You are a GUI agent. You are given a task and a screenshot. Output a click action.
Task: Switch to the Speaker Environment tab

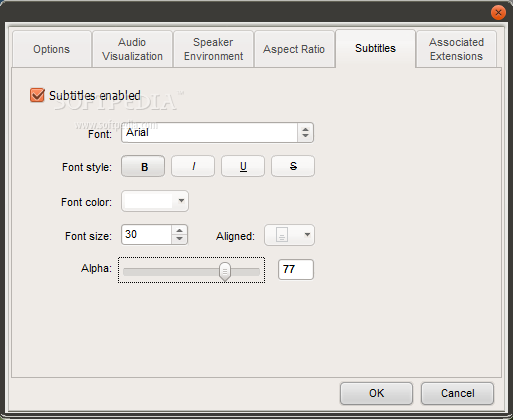pos(213,49)
